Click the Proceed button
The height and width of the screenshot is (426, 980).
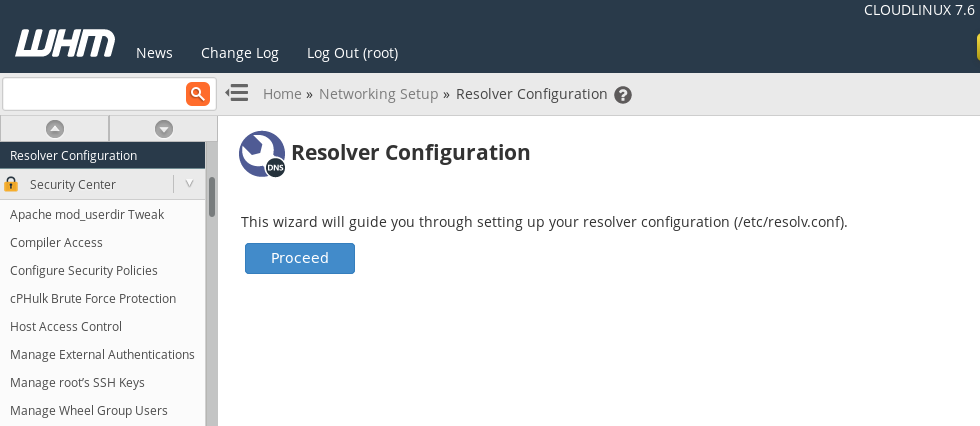click(300, 258)
